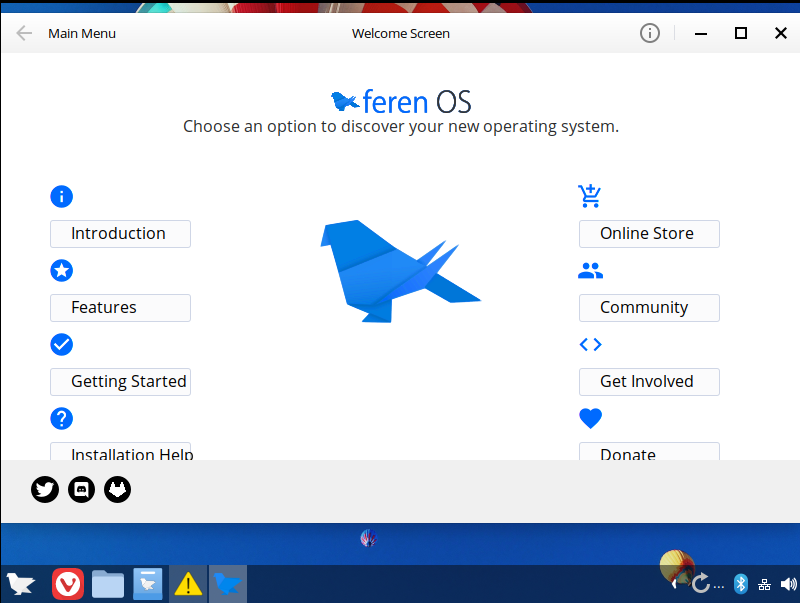Open the Discord social icon
The image size is (800, 603).
pos(81,489)
